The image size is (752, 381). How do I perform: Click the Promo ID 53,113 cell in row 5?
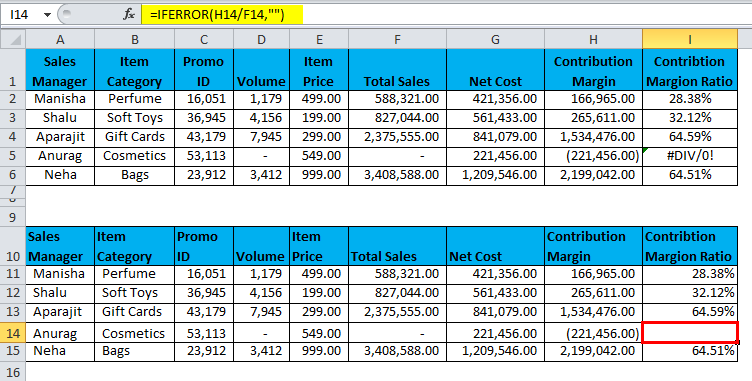coord(204,156)
